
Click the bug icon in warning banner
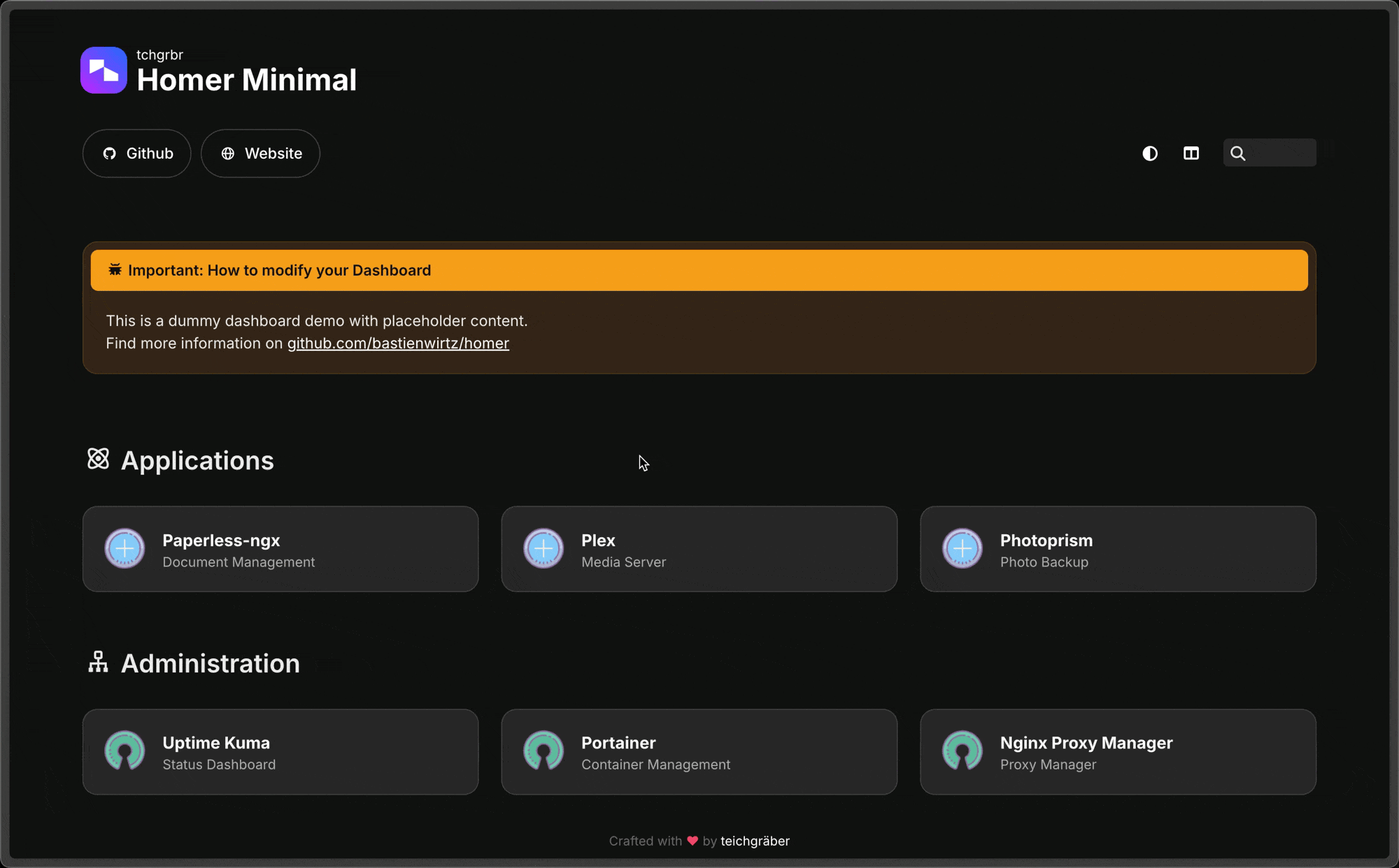[x=115, y=270]
